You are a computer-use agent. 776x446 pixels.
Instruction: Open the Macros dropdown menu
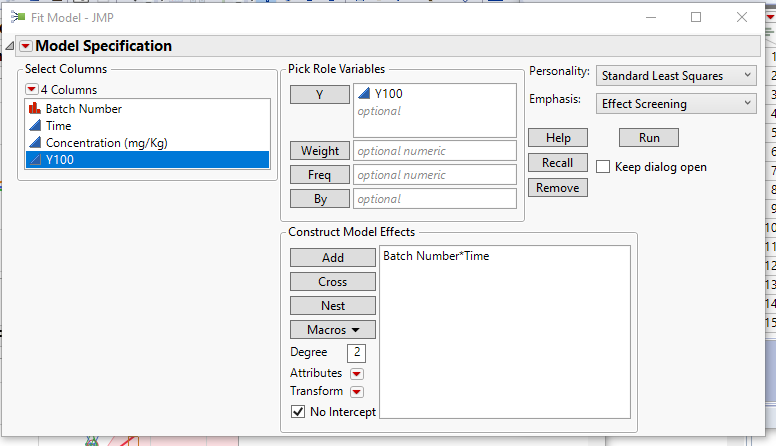pos(333,330)
